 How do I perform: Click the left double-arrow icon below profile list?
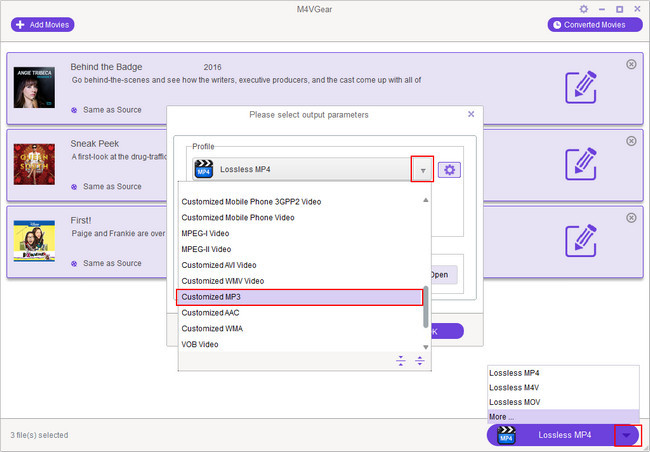(x=400, y=361)
